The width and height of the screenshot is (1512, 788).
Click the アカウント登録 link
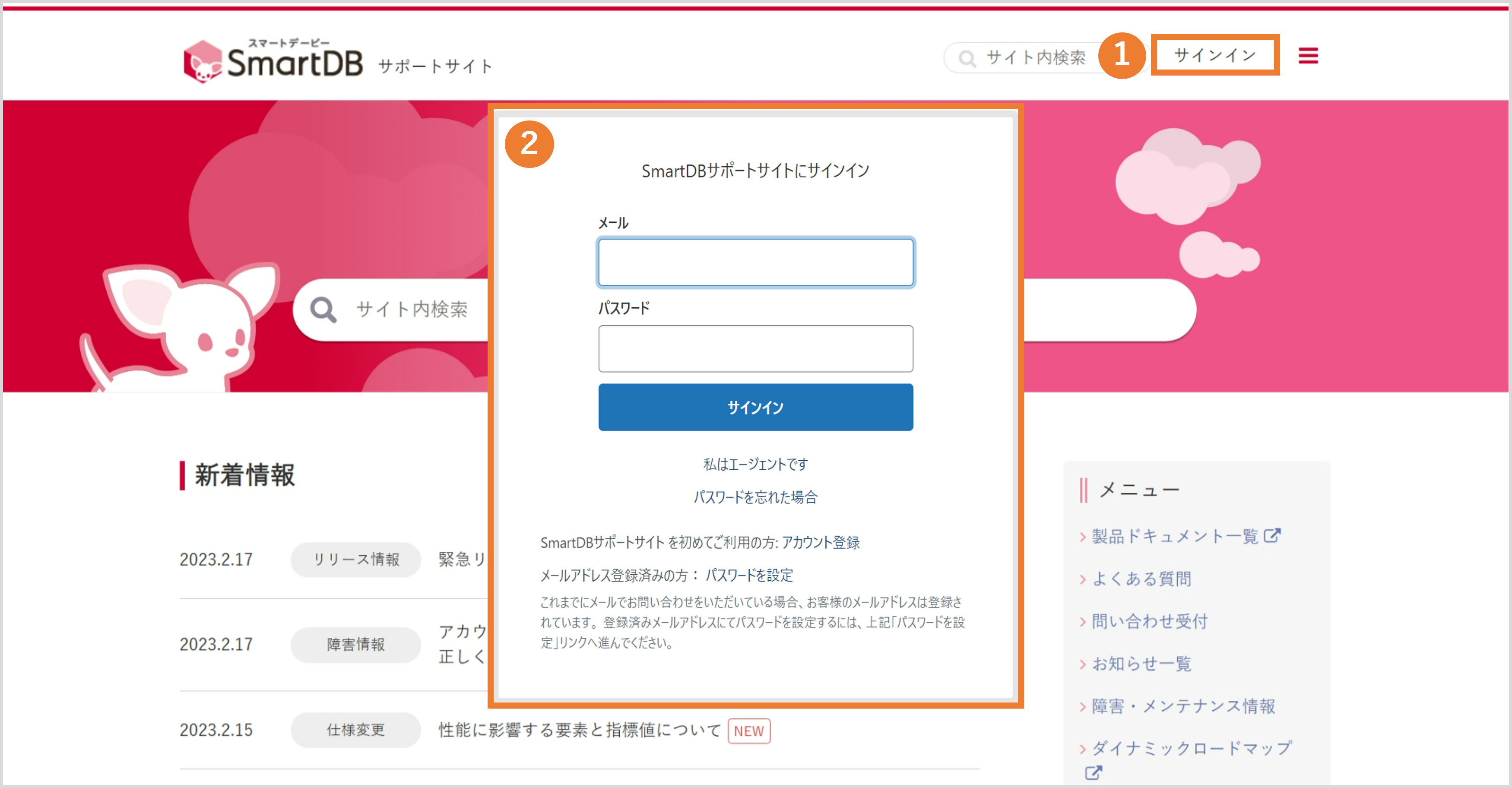click(x=821, y=542)
